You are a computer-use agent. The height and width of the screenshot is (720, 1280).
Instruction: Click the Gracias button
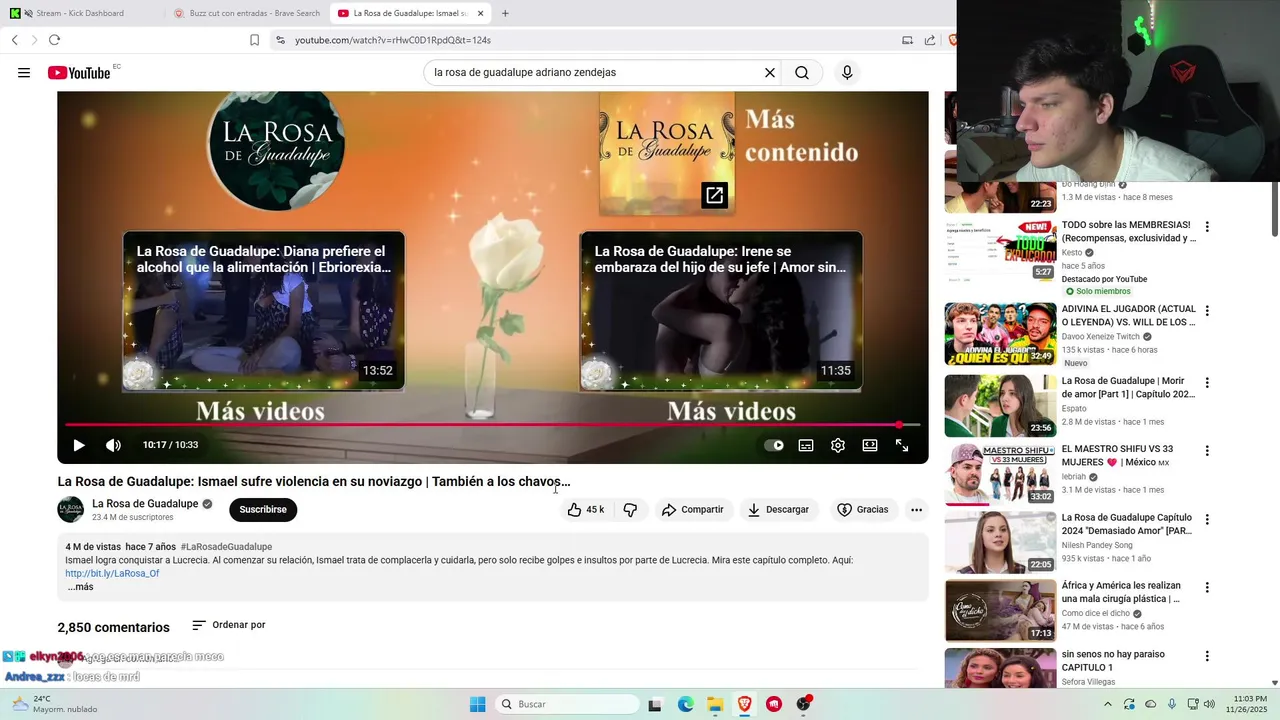tap(862, 510)
